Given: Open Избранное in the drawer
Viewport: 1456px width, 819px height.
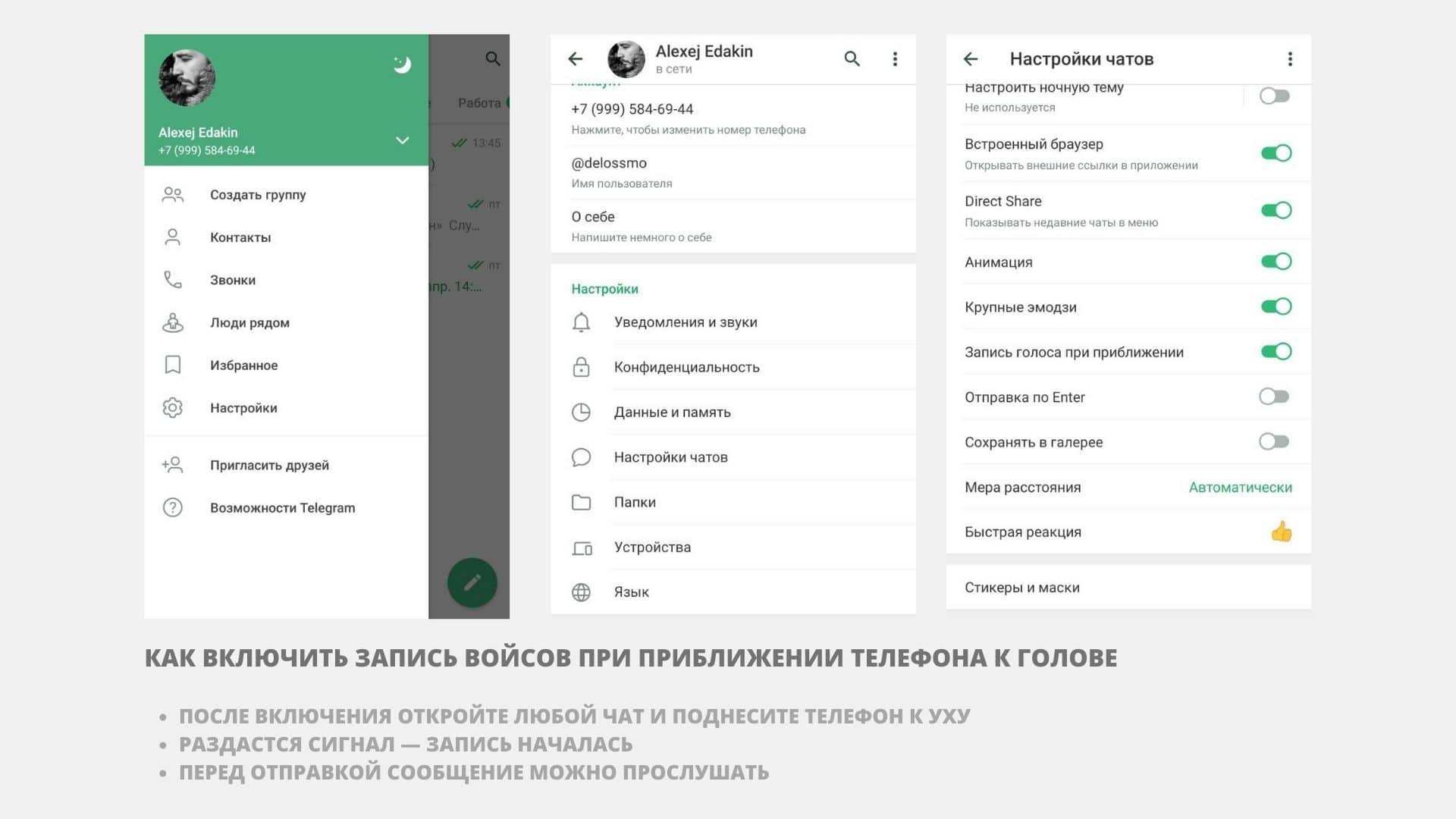Looking at the screenshot, I should [286, 365].
